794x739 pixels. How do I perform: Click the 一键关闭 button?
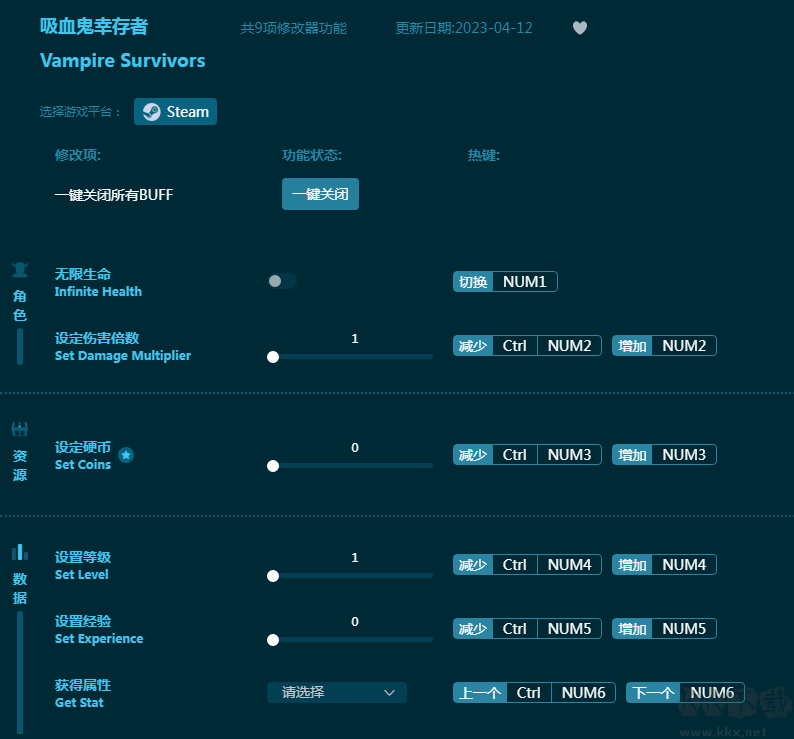(320, 194)
